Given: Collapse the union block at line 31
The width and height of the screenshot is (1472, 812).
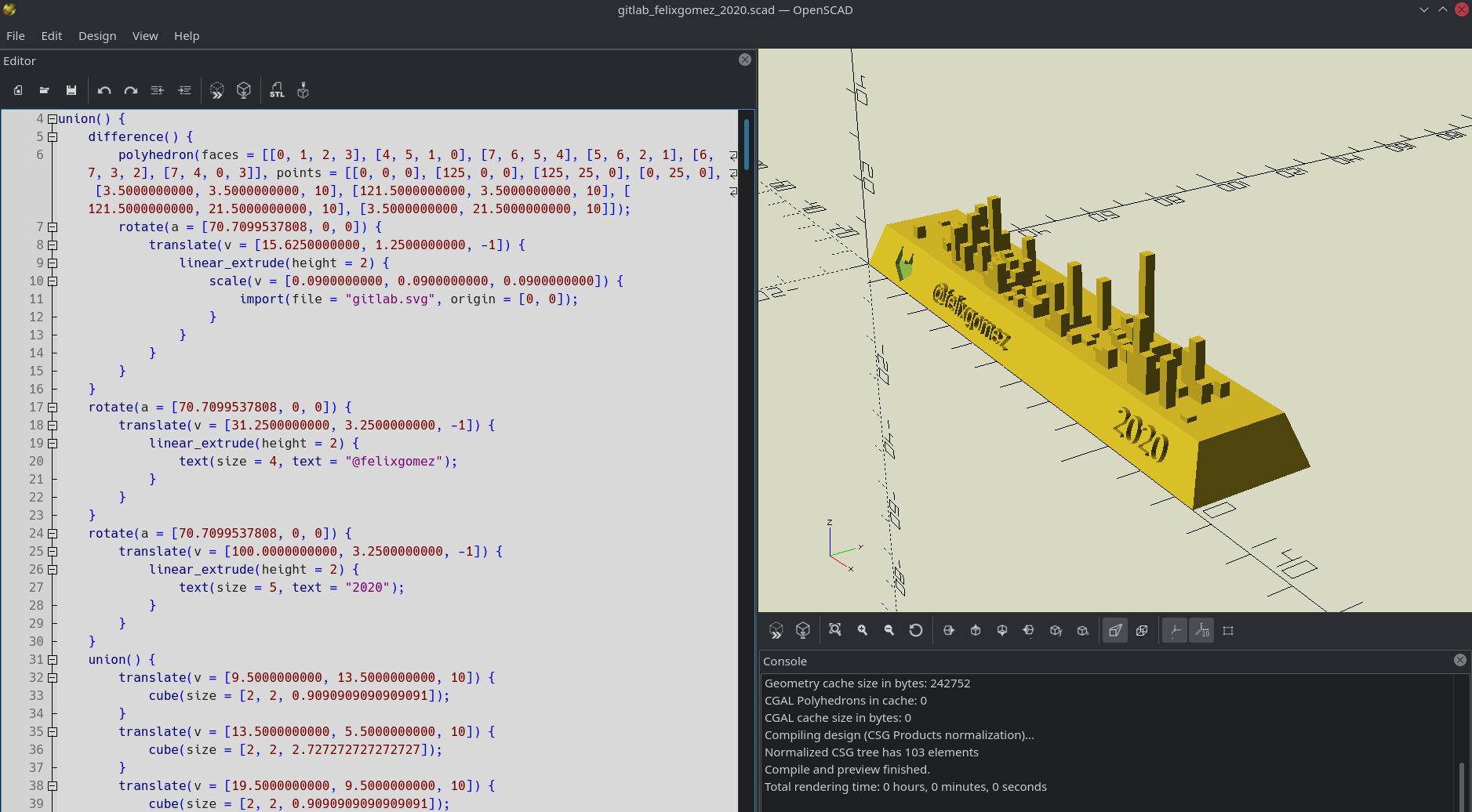Looking at the screenshot, I should coord(53,660).
